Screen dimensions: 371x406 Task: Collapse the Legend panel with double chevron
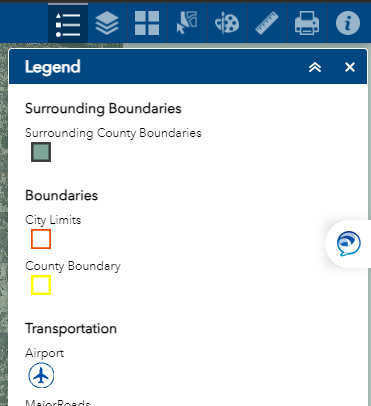point(315,67)
